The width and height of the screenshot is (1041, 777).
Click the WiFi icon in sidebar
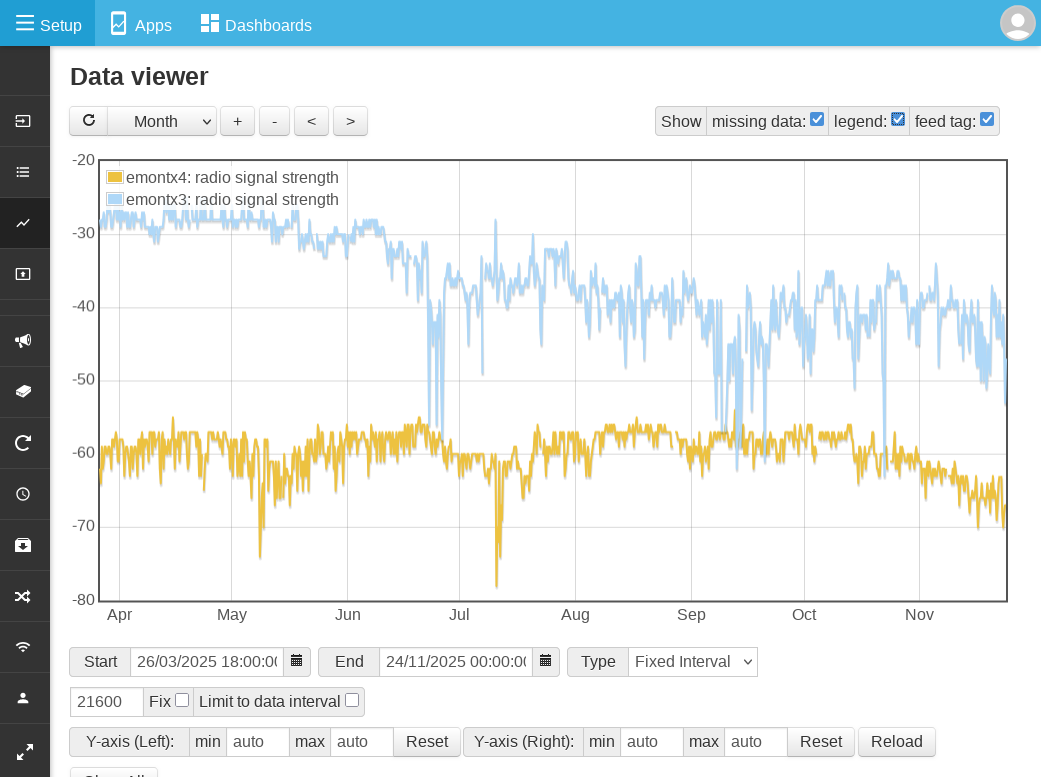click(x=23, y=647)
